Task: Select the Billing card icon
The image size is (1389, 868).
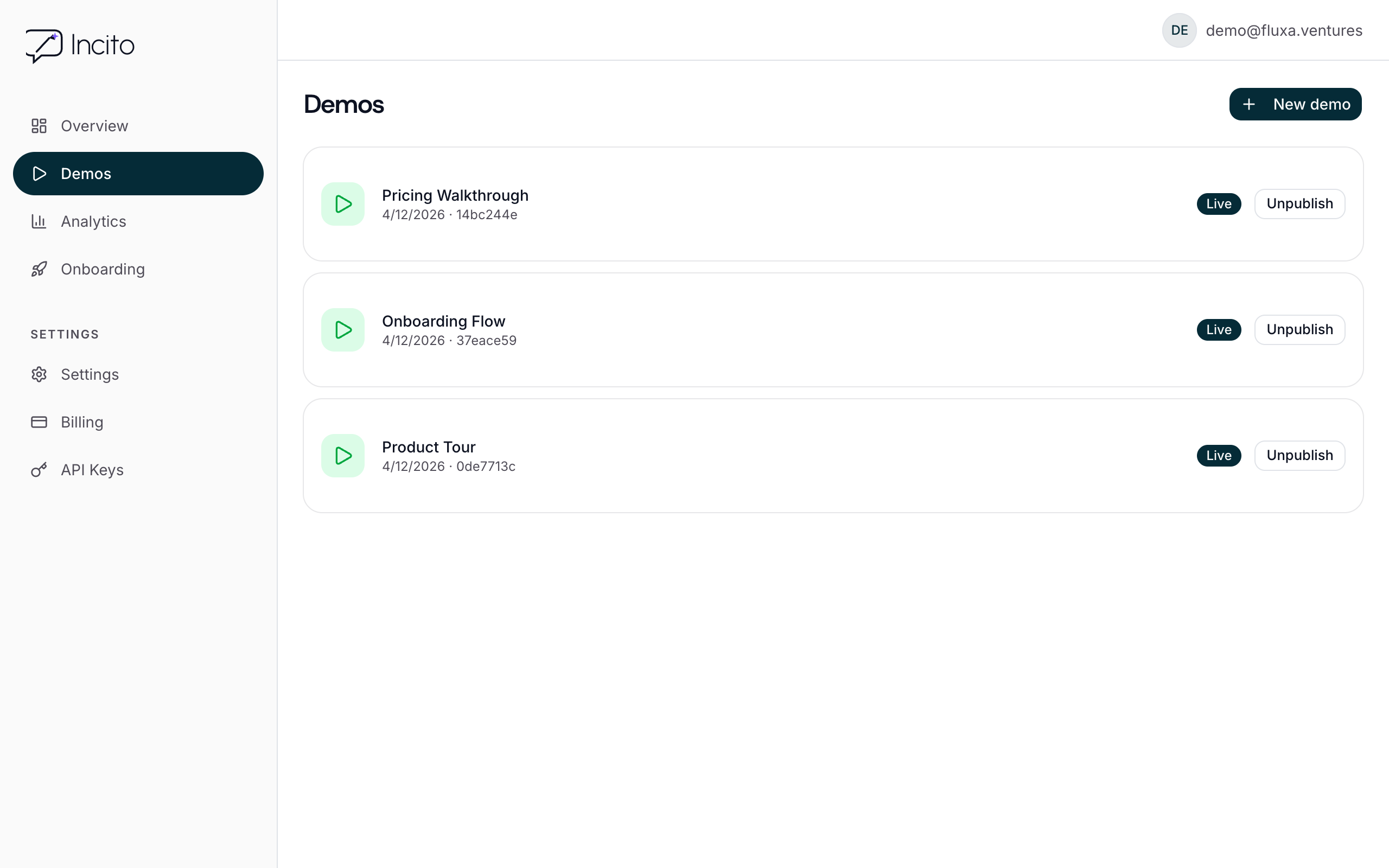Action: [39, 422]
